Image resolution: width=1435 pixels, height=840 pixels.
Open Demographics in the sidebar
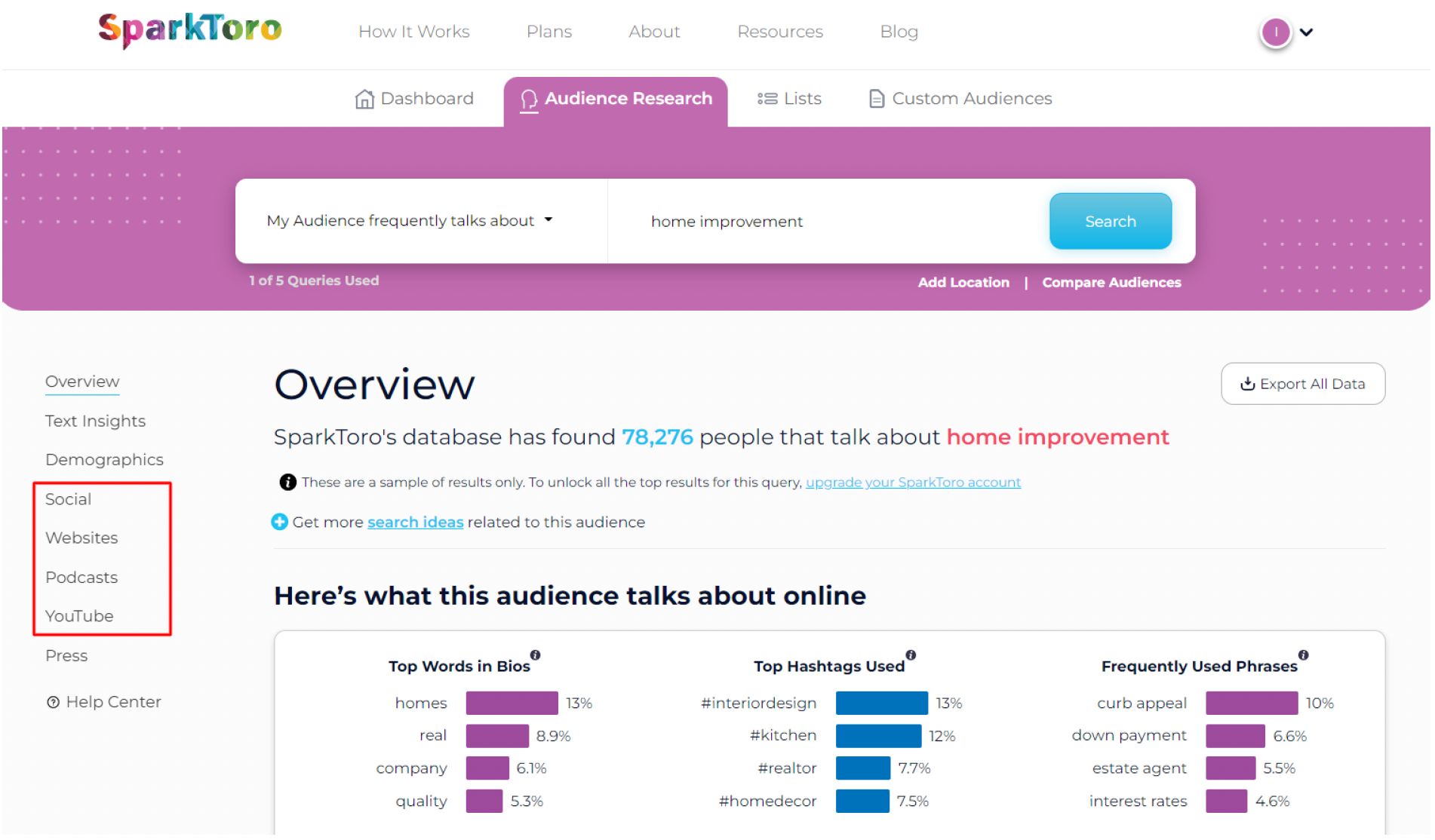point(104,460)
